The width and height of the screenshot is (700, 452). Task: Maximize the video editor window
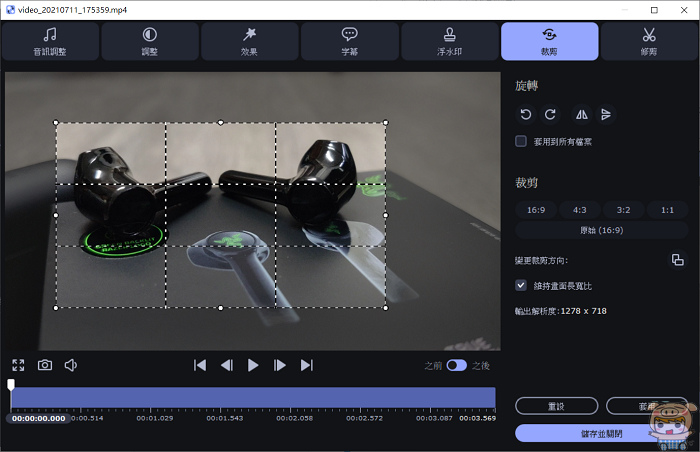(x=654, y=10)
